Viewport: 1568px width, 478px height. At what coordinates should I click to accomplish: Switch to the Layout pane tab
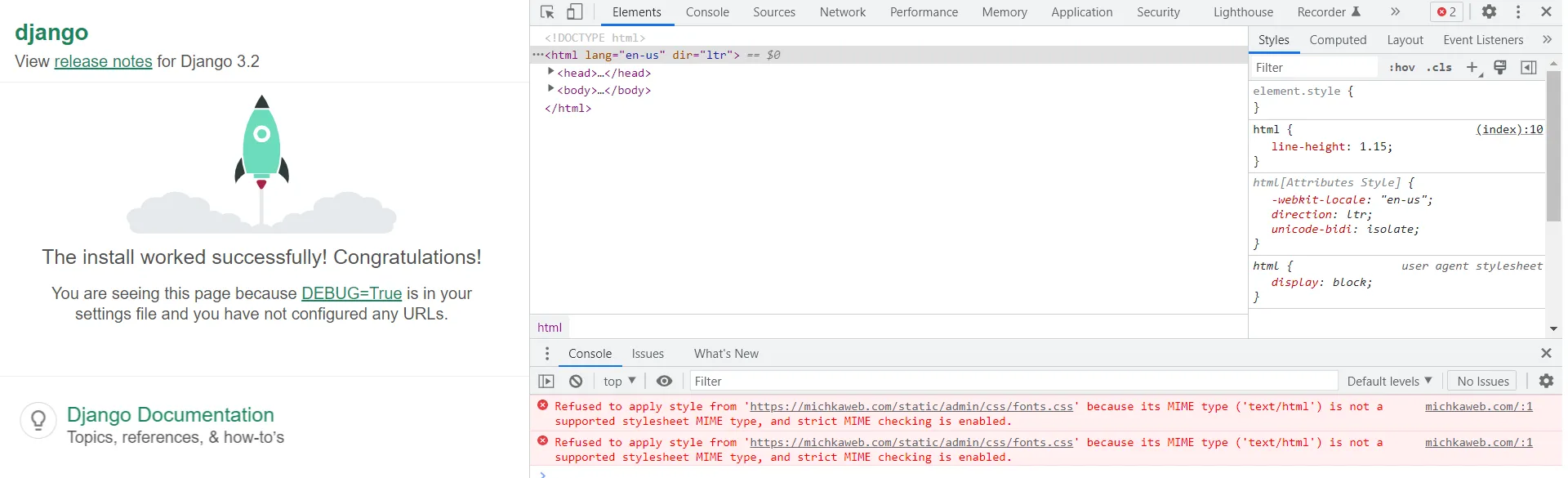(x=1405, y=39)
